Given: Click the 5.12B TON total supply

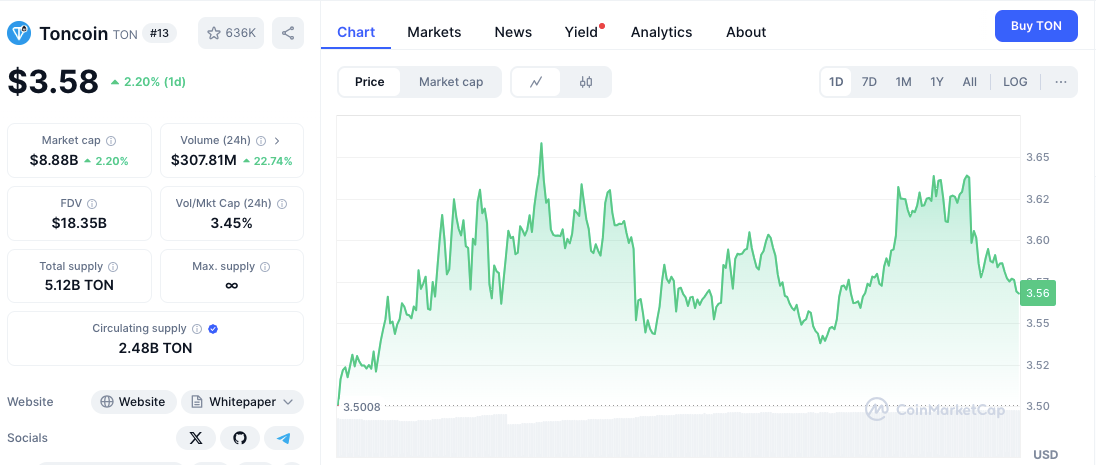Looking at the screenshot, I should point(79,285).
